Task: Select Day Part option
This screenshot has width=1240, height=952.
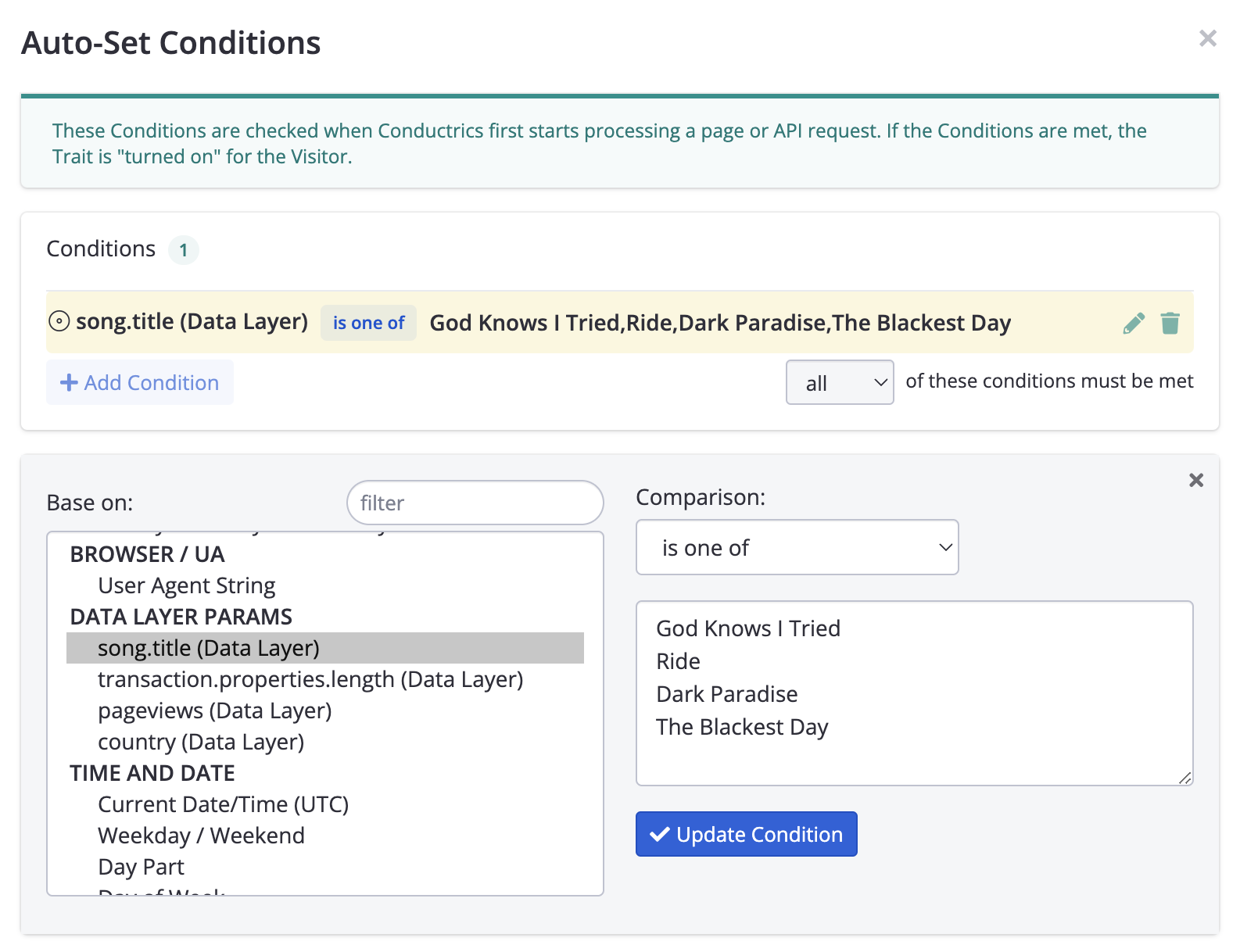Action: coord(141,867)
